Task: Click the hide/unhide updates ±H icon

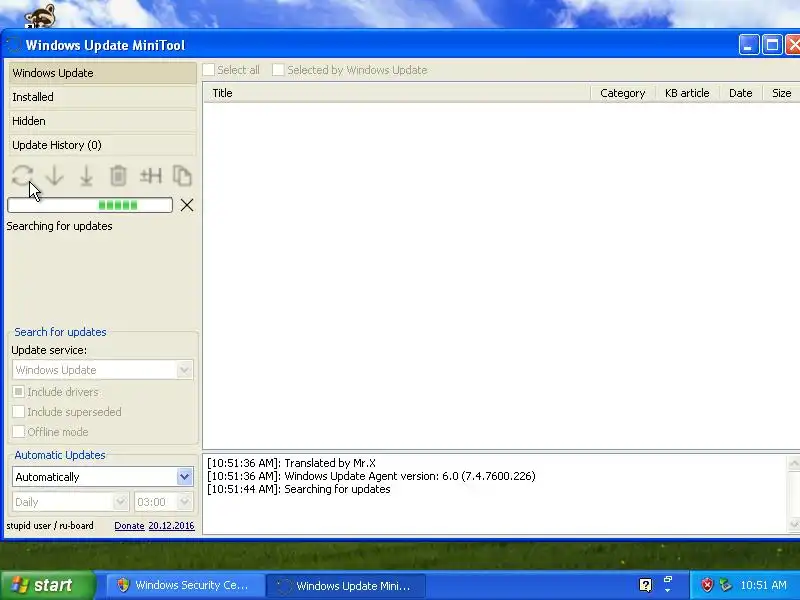Action: [151, 176]
